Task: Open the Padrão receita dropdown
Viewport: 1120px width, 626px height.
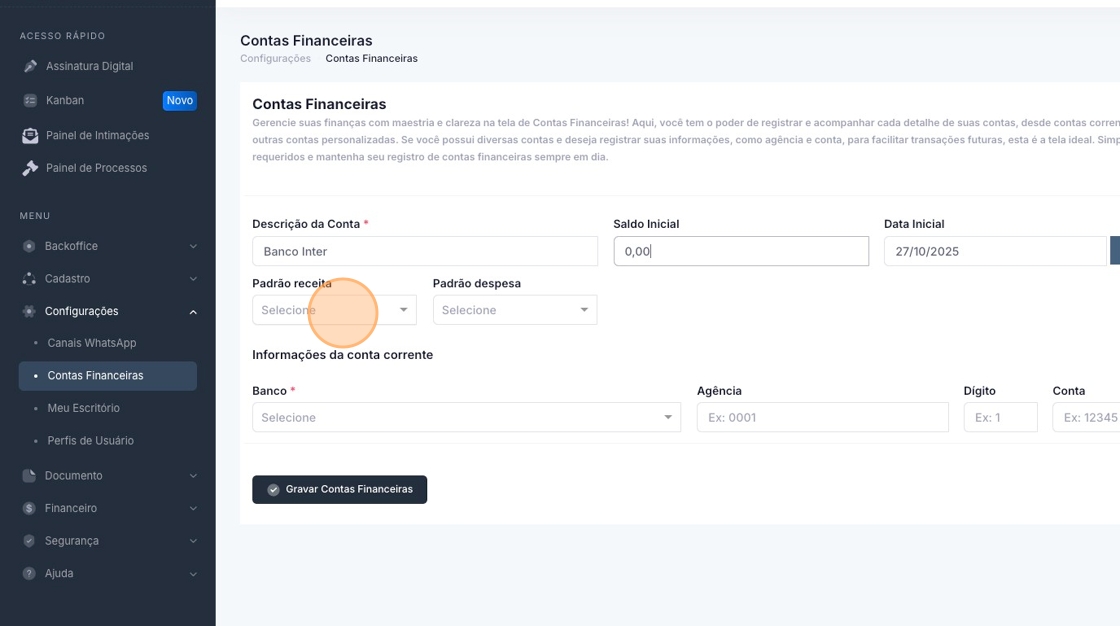Action: point(334,310)
